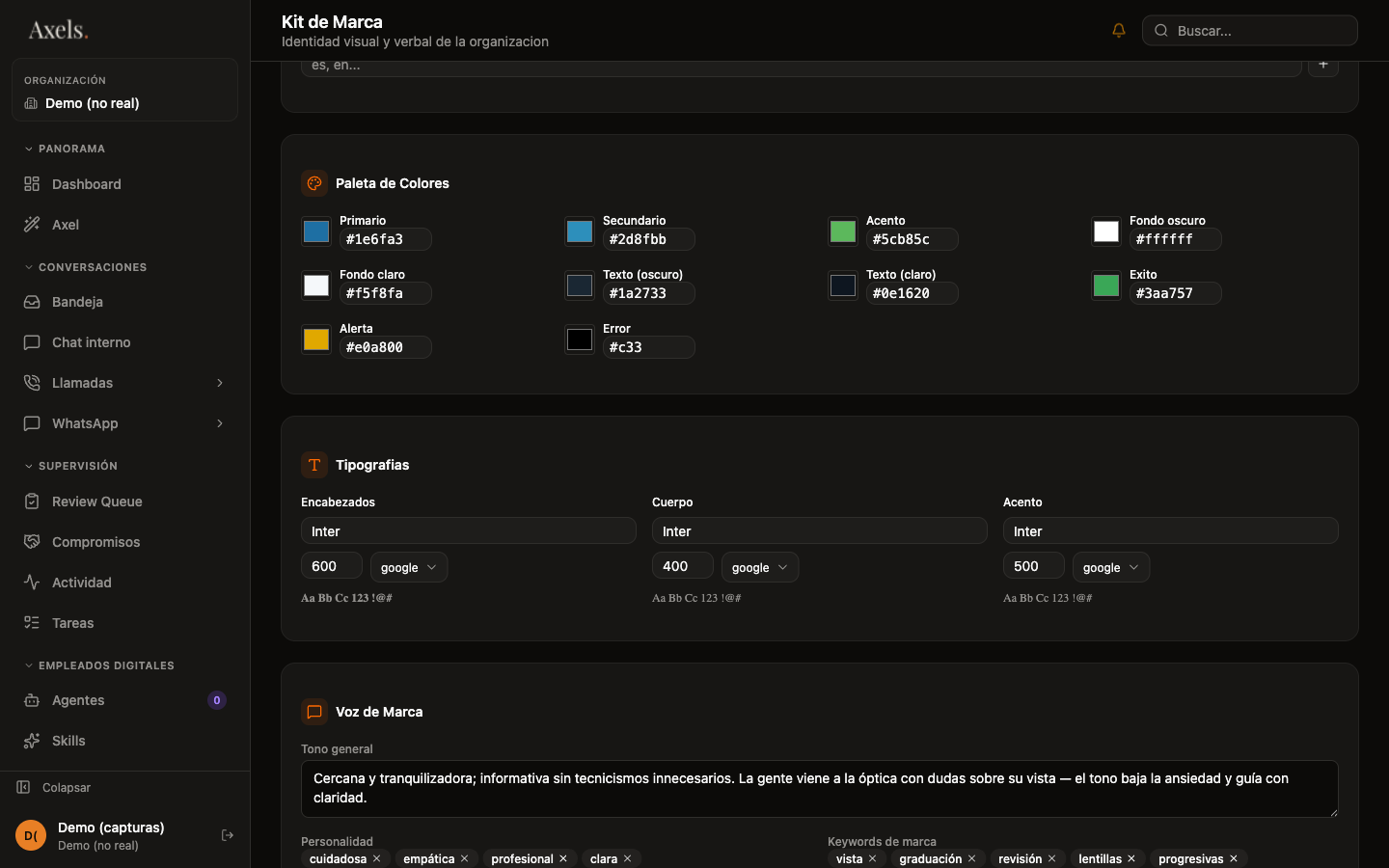Image resolution: width=1389 pixels, height=868 pixels.
Task: Open the notifications bell icon
Action: pyautogui.click(x=1119, y=31)
